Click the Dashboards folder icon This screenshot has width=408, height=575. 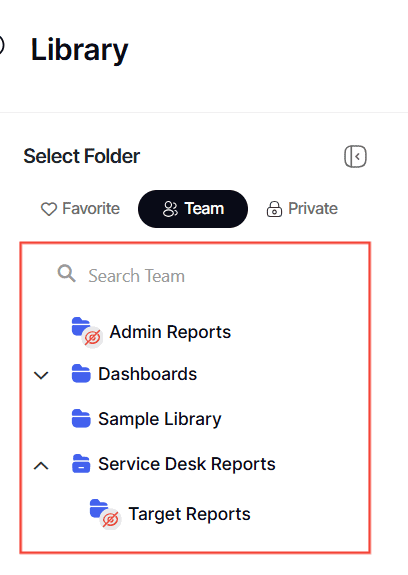click(x=81, y=374)
